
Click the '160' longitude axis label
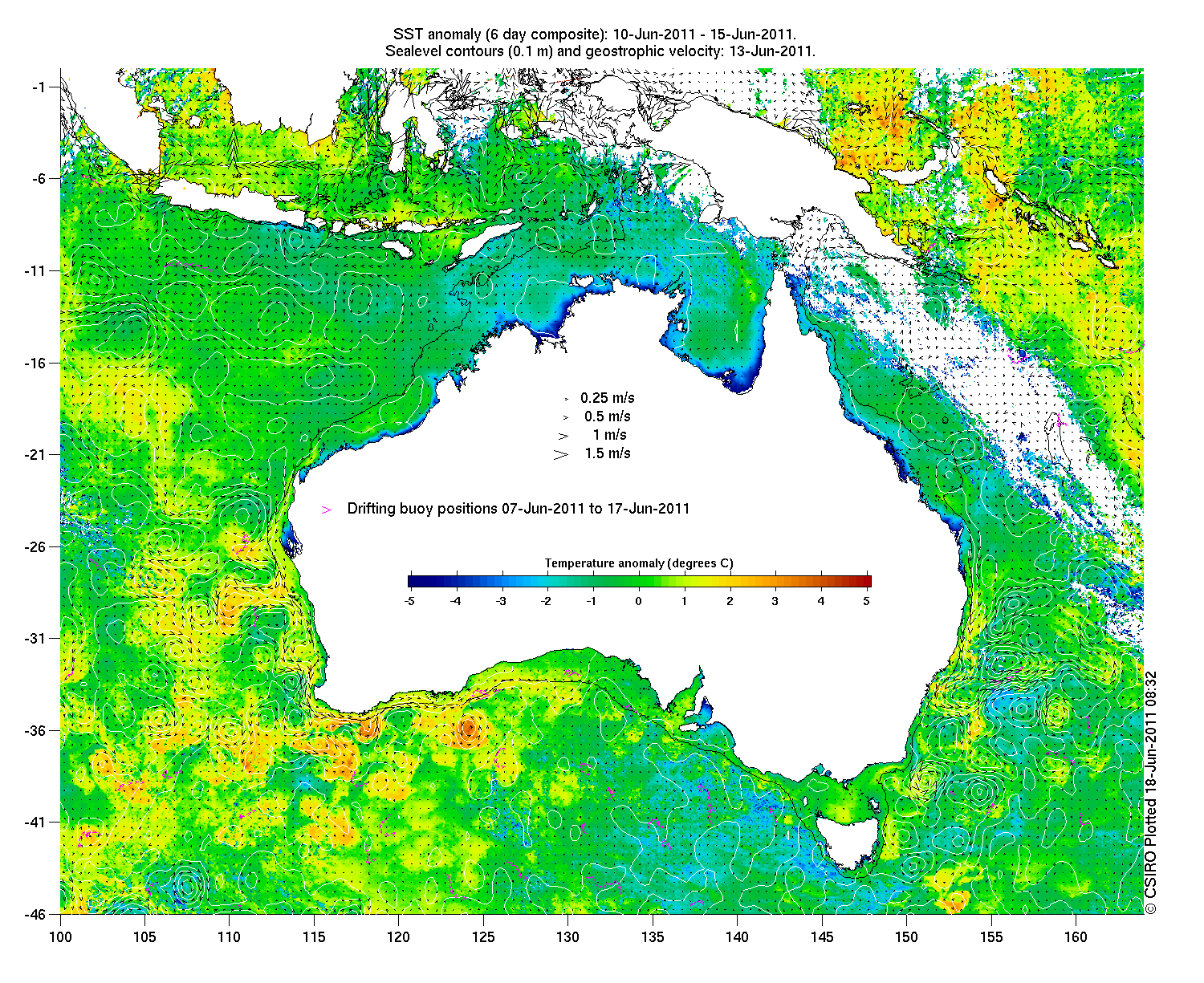tap(1076, 937)
